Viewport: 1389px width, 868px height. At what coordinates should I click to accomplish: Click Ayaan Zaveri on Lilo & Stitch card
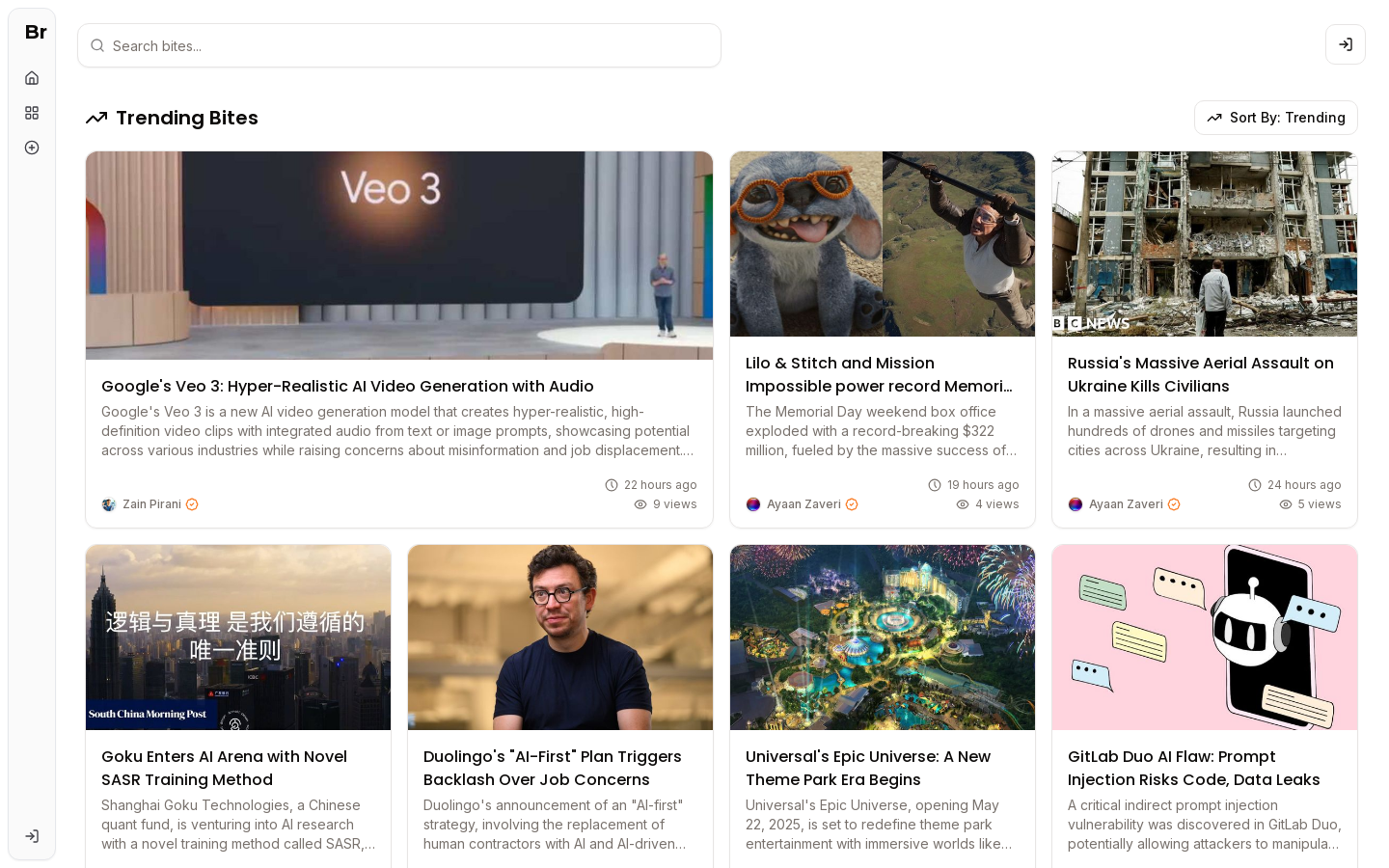point(803,504)
